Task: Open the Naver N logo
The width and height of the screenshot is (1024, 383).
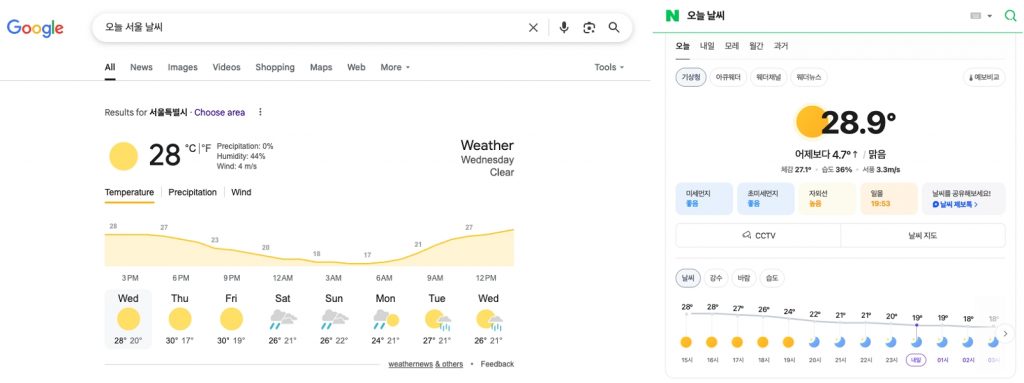Action: (x=673, y=16)
